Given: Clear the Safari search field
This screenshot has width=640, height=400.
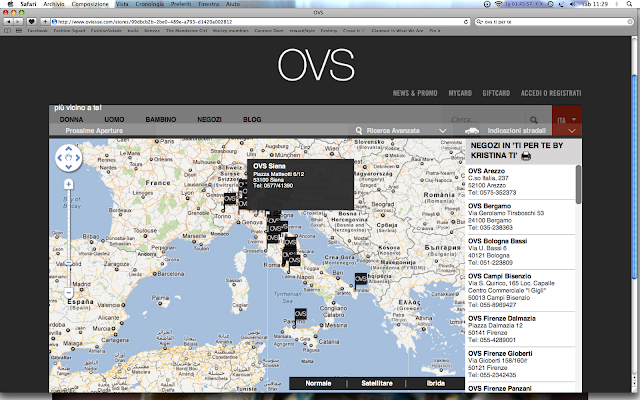Looking at the screenshot, I should pos(630,22).
